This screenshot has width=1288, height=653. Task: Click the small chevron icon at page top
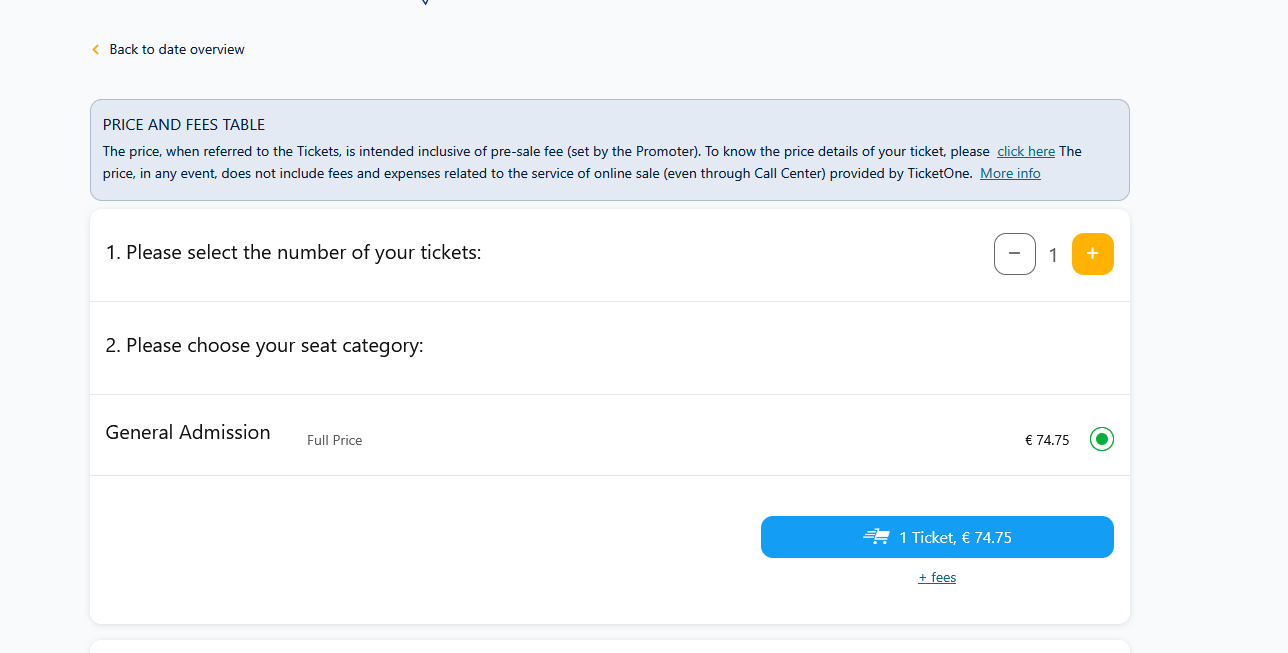click(x=425, y=3)
